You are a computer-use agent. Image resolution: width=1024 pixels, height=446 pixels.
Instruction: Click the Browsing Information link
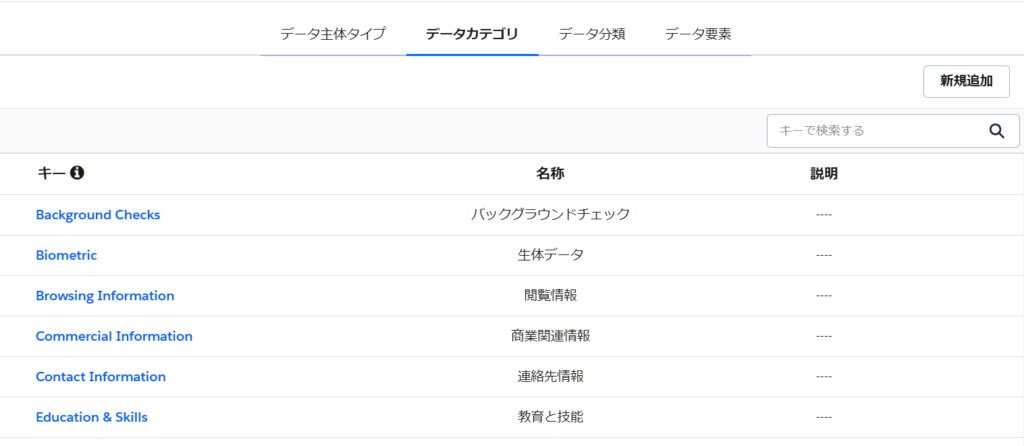point(105,296)
